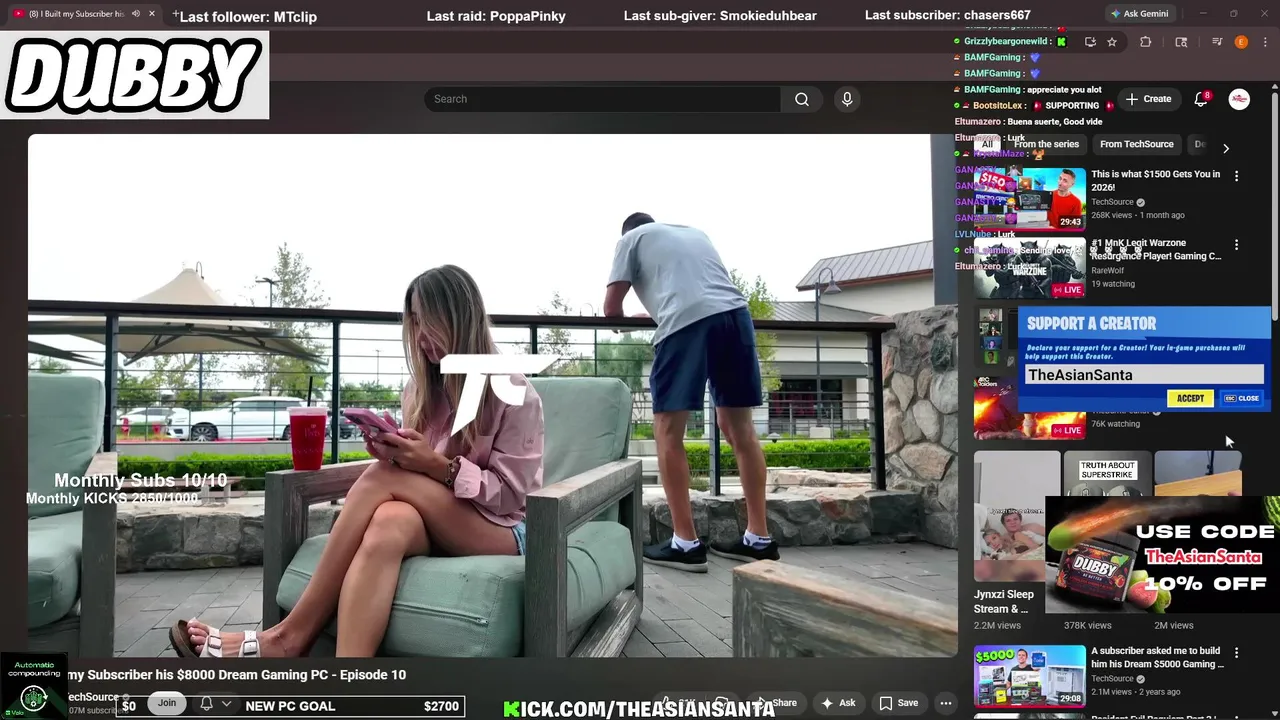Activate voice search microphone icon

847,99
